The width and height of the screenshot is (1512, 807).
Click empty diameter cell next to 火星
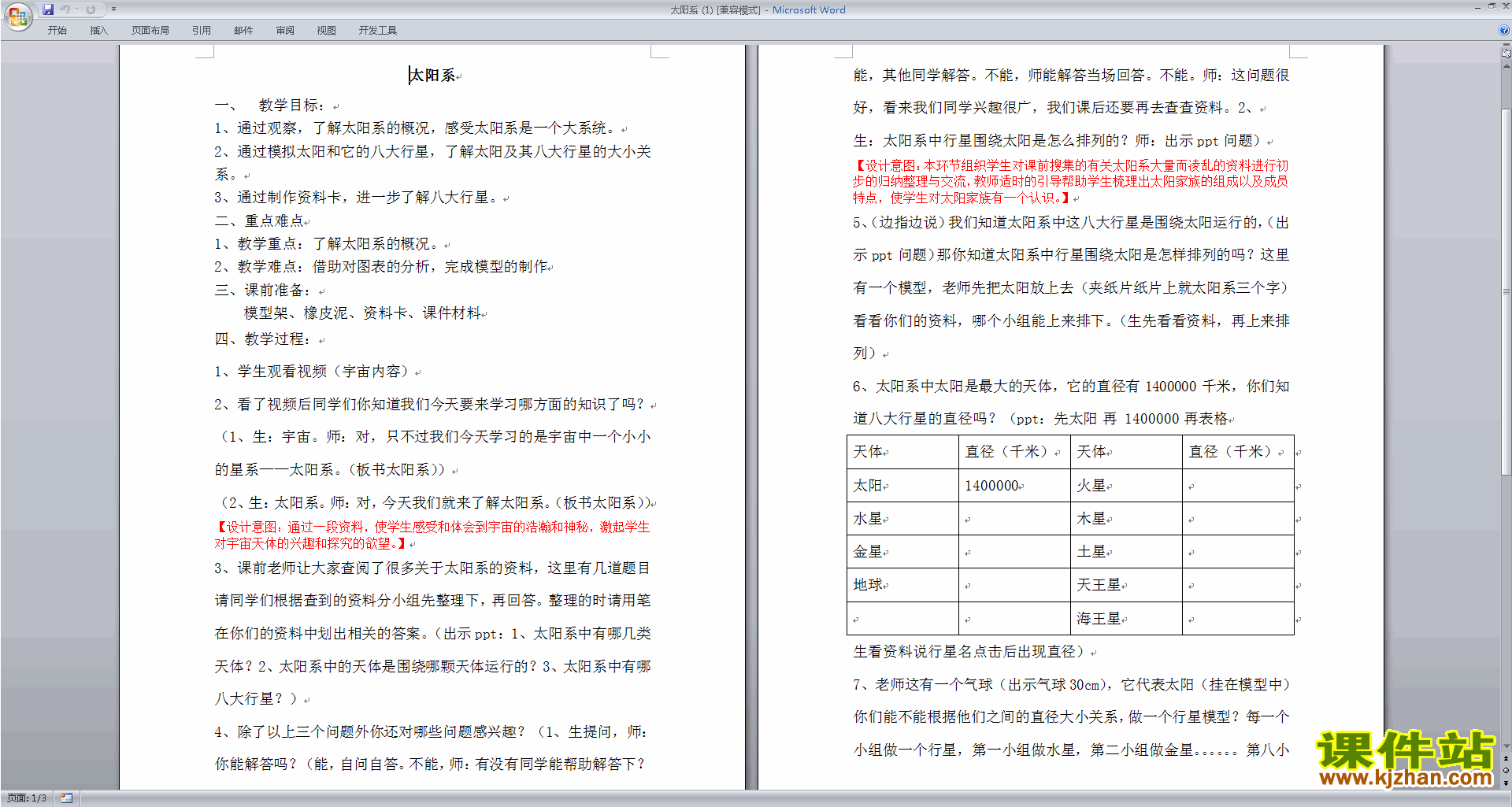pos(1238,486)
